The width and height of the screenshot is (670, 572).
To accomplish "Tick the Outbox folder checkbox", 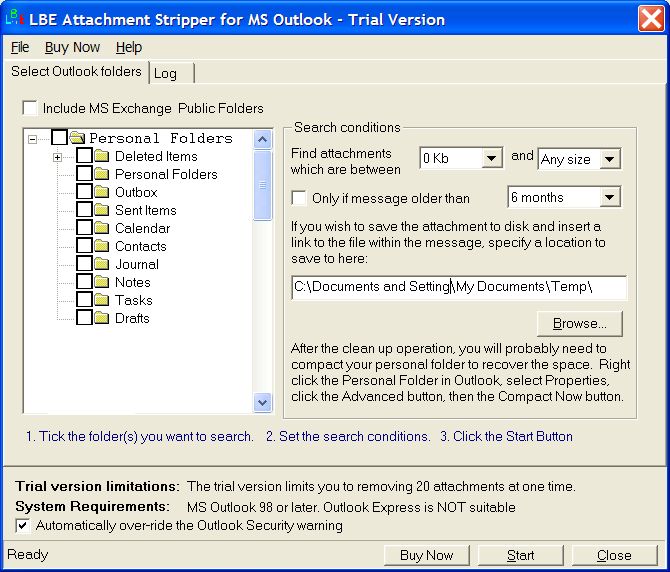I will [85, 191].
